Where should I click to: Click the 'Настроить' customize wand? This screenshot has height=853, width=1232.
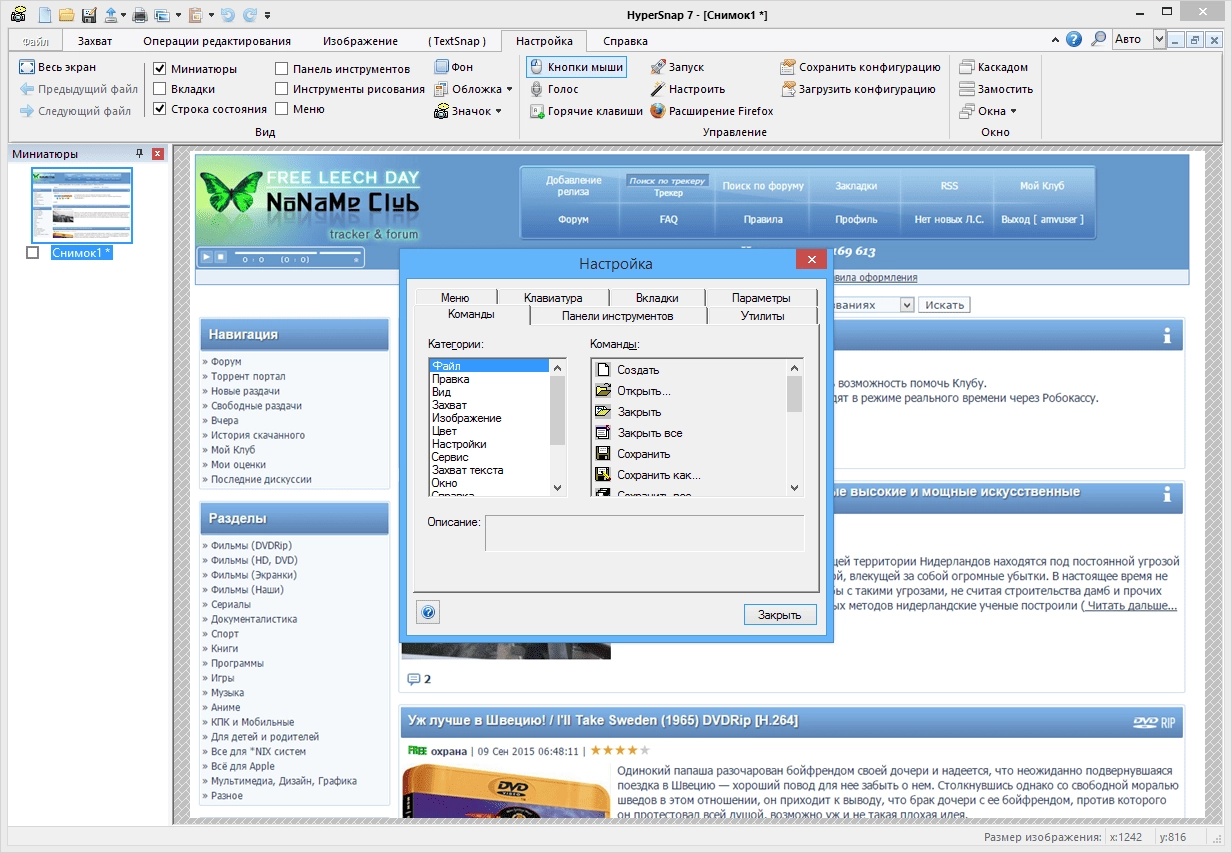688,89
